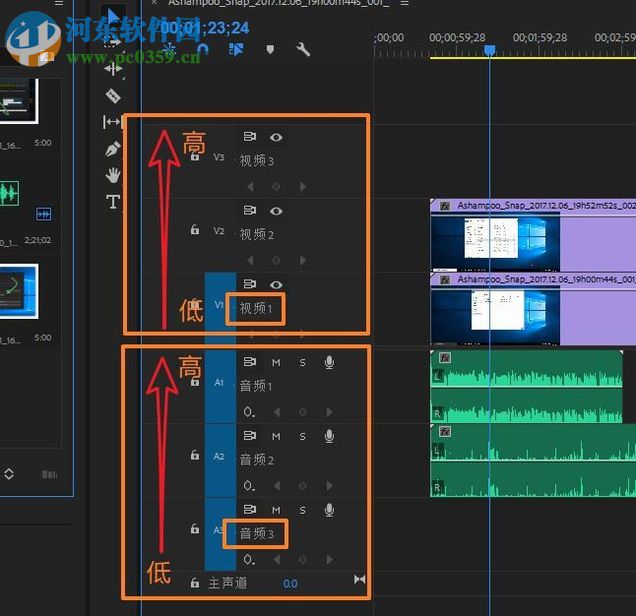The image size is (636, 616).
Task: Click the master track volume value 0.0
Action: (290, 583)
